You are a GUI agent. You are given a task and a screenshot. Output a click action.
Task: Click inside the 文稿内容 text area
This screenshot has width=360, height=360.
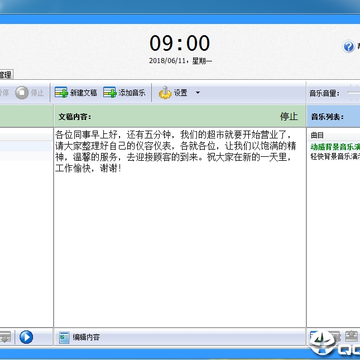tap(180, 227)
